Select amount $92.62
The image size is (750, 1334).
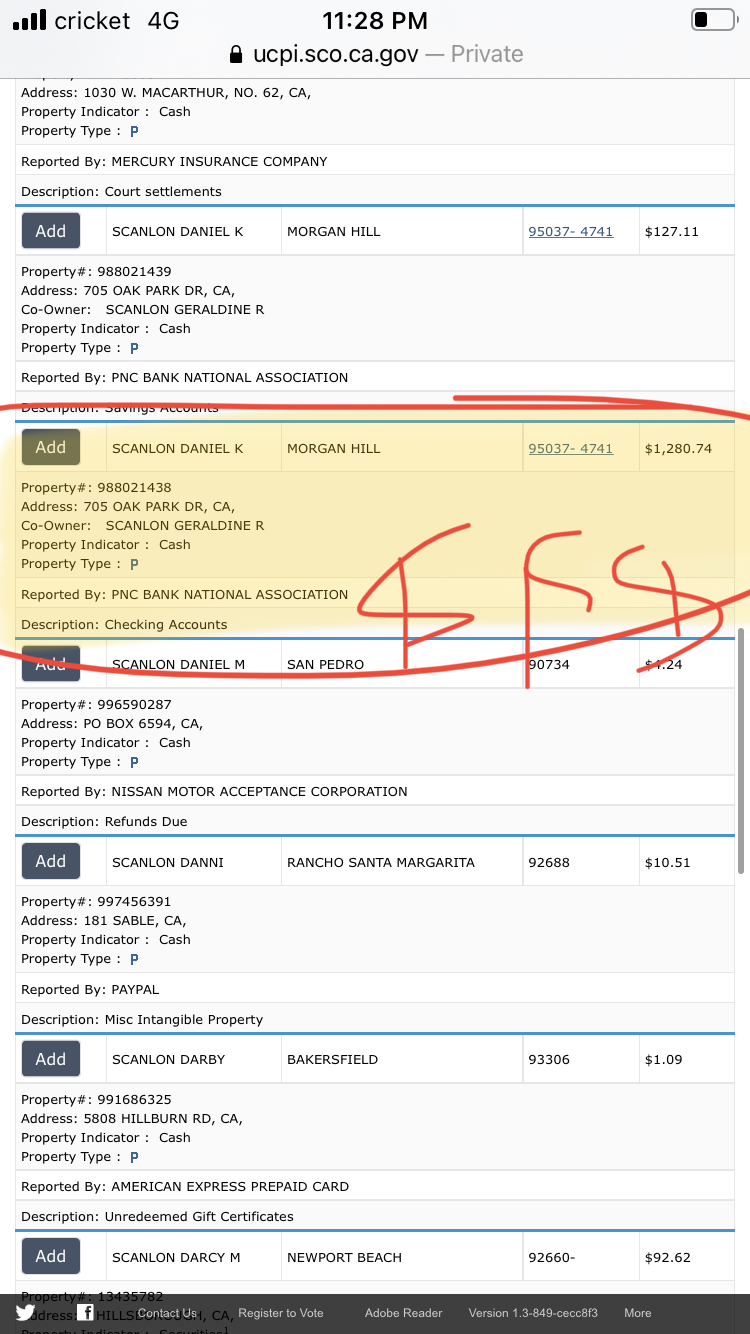tap(668, 1257)
